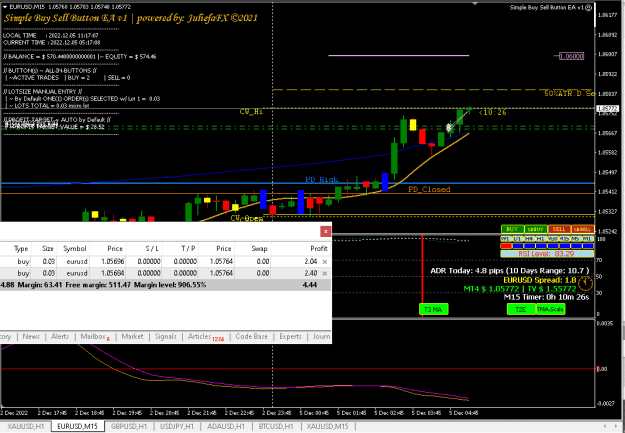Screen dimensions: 625x433
Task: Switch timeframe with the M1 button
Action: (588, 239)
